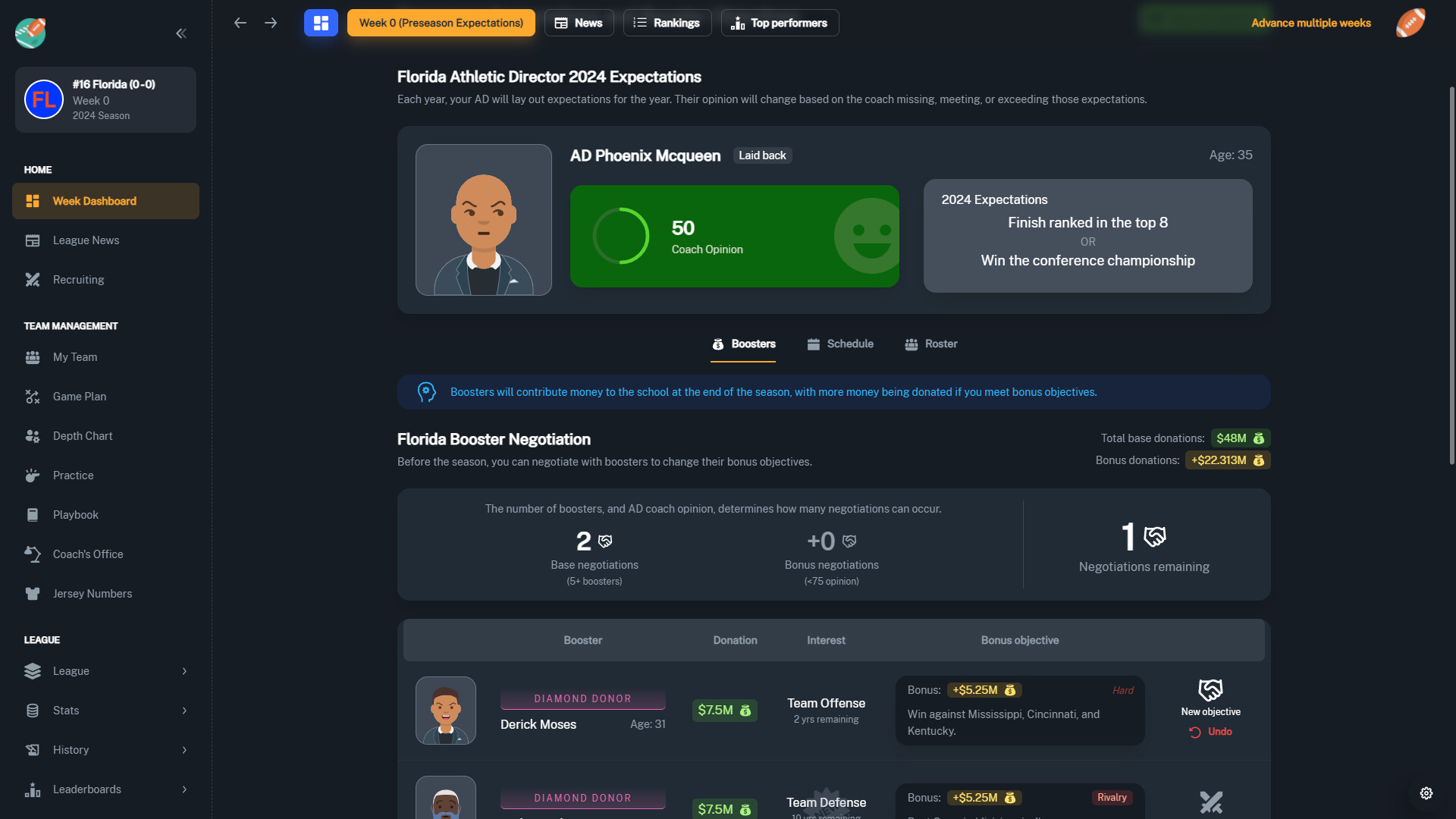The height and width of the screenshot is (819, 1456).
Task: Click the Coach Opinion progress circle
Action: [x=621, y=235]
